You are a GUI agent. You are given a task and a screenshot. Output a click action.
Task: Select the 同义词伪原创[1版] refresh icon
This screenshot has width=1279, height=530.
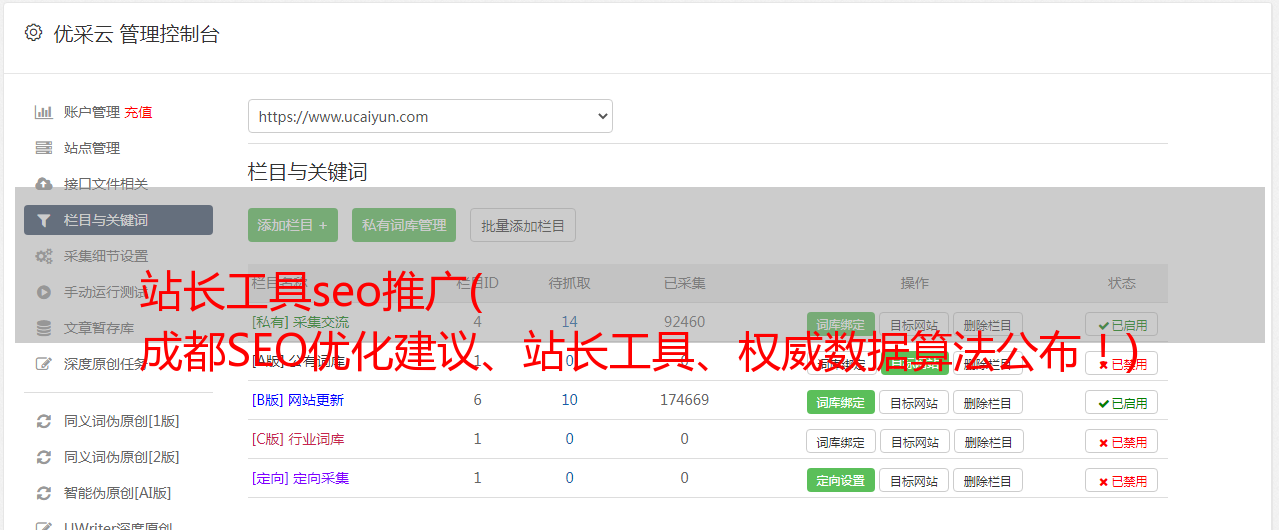[44, 421]
